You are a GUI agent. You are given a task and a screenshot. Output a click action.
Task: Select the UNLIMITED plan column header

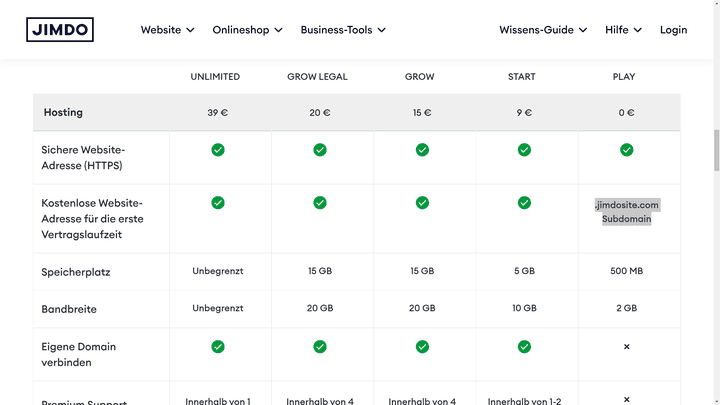coord(215,77)
